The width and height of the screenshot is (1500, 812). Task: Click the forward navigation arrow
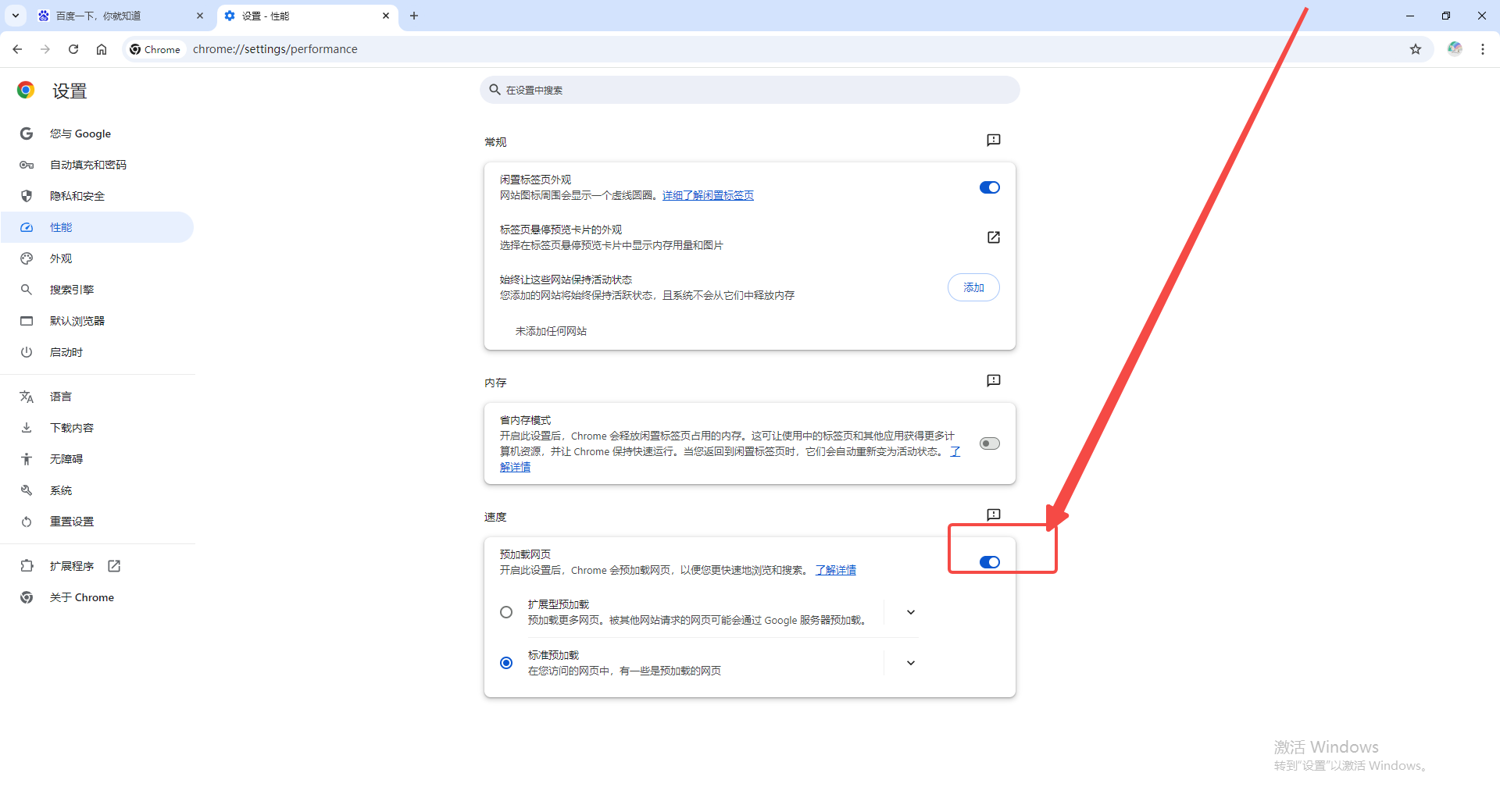[45, 49]
